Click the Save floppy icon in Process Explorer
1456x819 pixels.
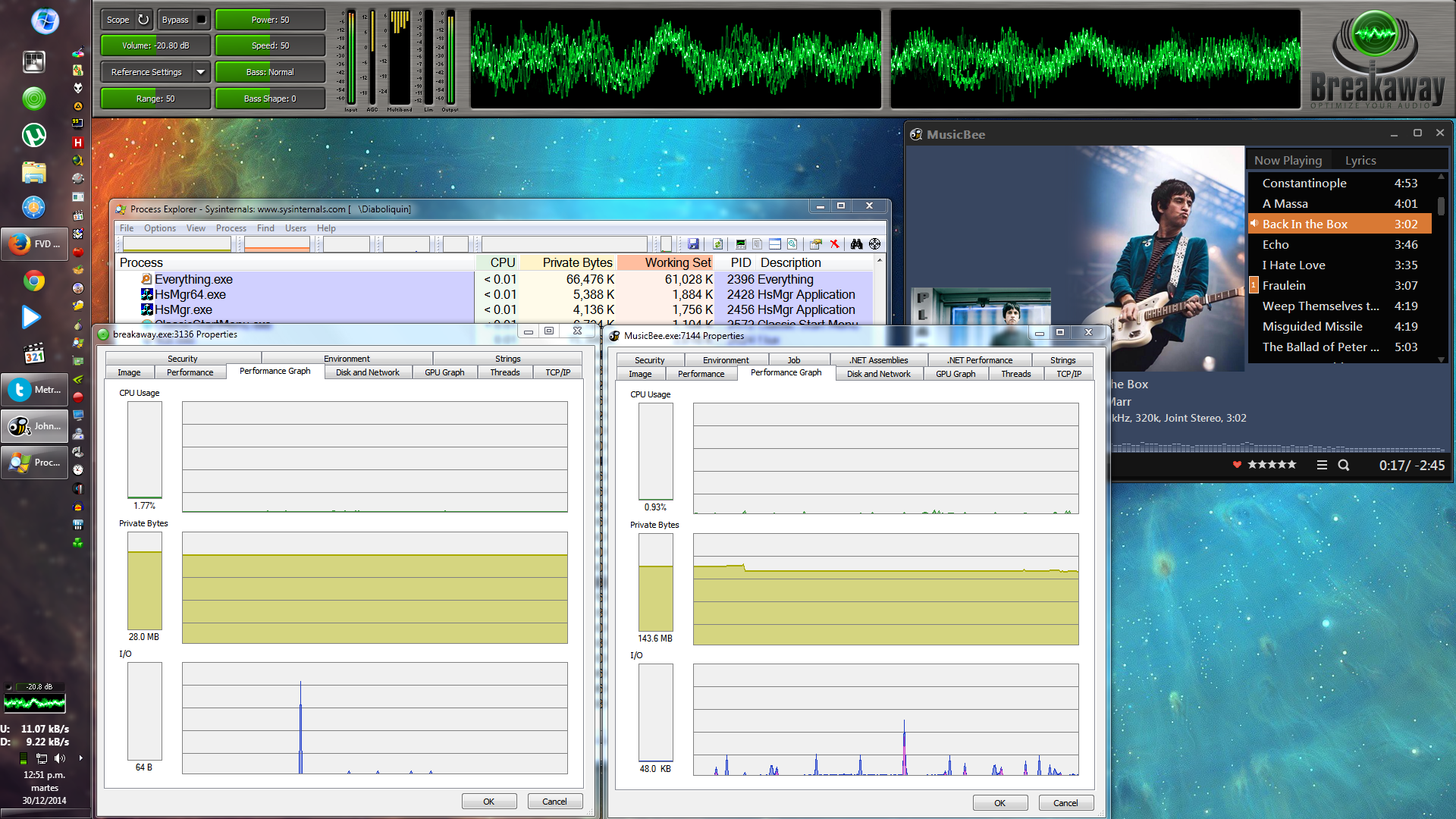pyautogui.click(x=693, y=244)
